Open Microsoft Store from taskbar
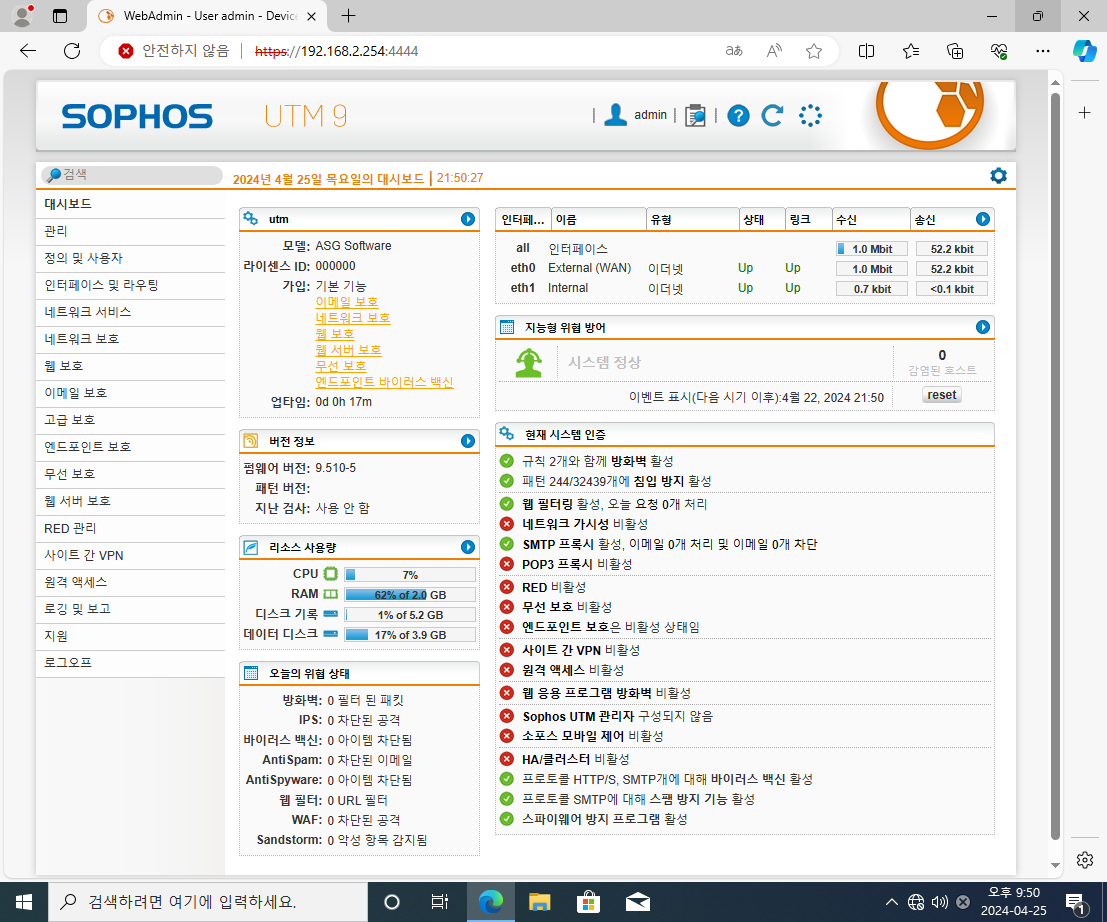The height and width of the screenshot is (922, 1107). pyautogui.click(x=588, y=902)
